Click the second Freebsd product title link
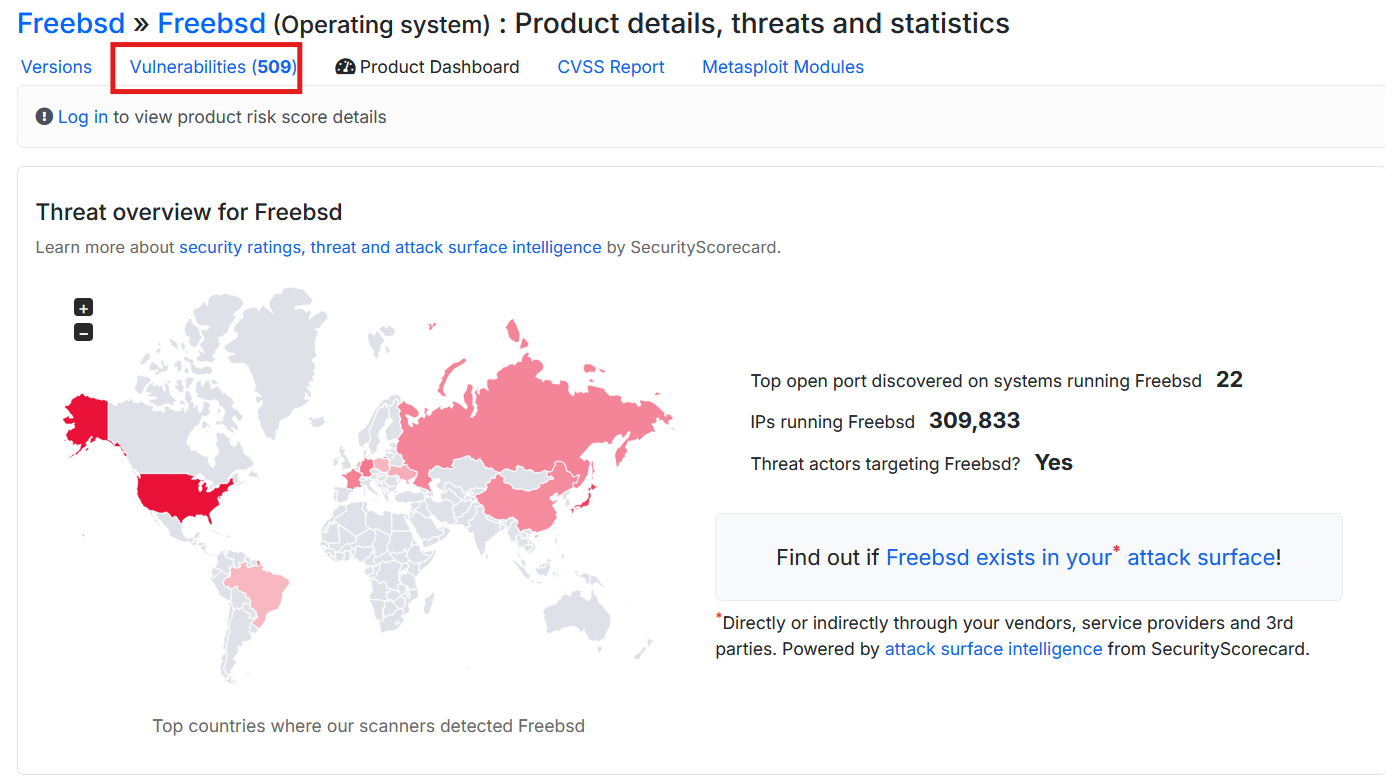Image resolution: width=1385 pixels, height=782 pixels. click(x=211, y=23)
